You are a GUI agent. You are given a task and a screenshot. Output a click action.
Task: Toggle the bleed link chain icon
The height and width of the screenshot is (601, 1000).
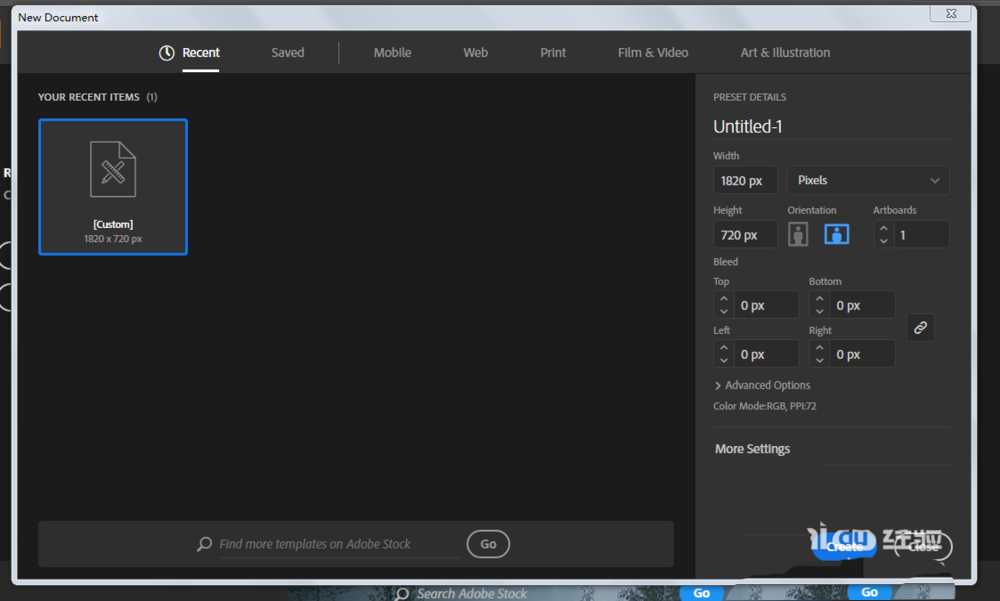point(921,328)
